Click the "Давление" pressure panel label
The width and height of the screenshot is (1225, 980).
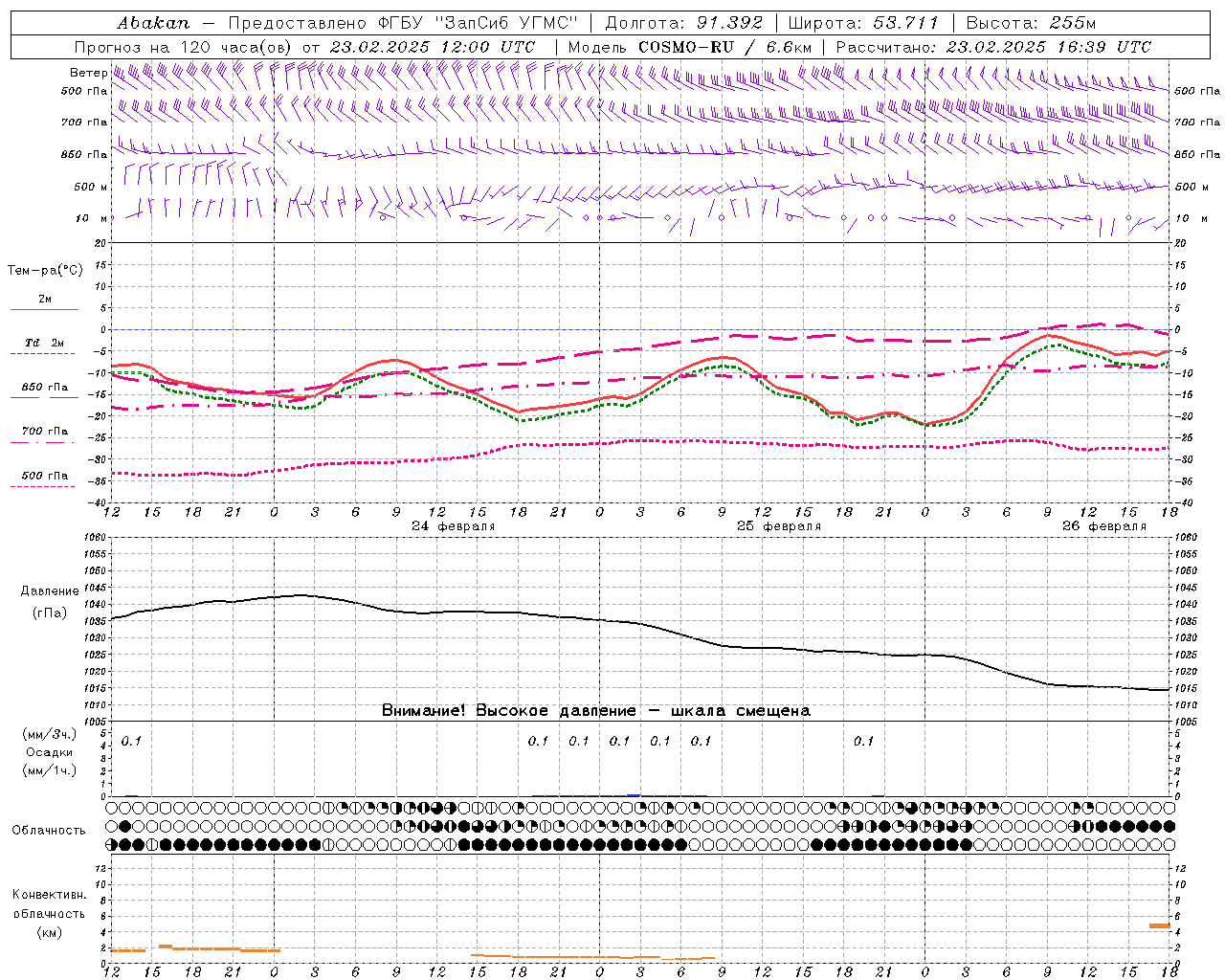[50, 591]
